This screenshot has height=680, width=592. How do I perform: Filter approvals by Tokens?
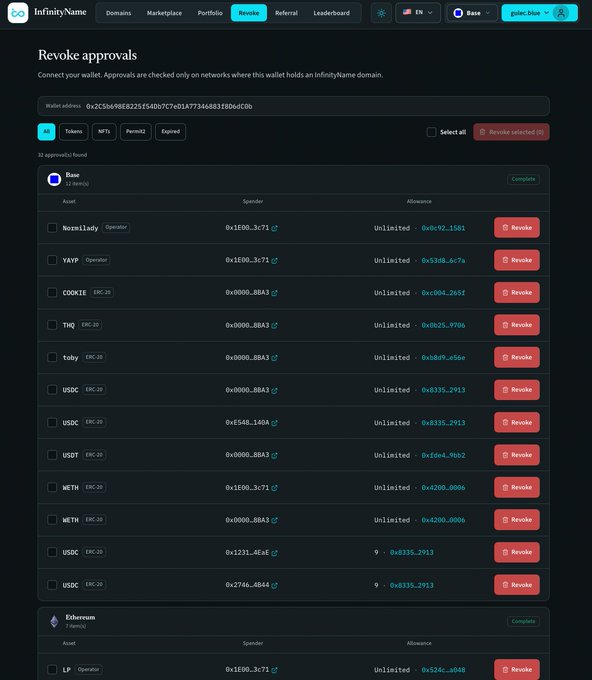tap(74, 131)
